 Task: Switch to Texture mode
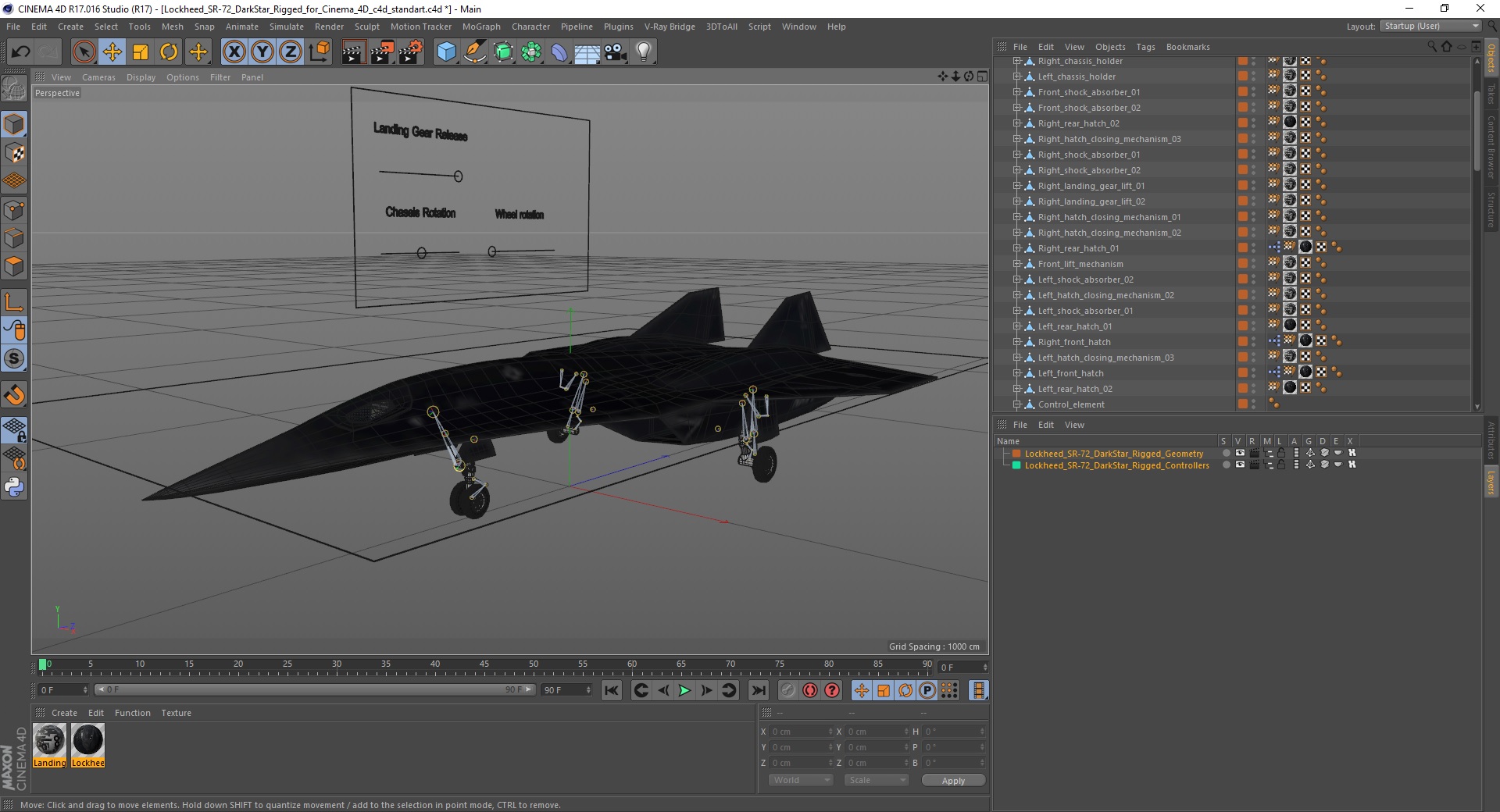(14, 153)
